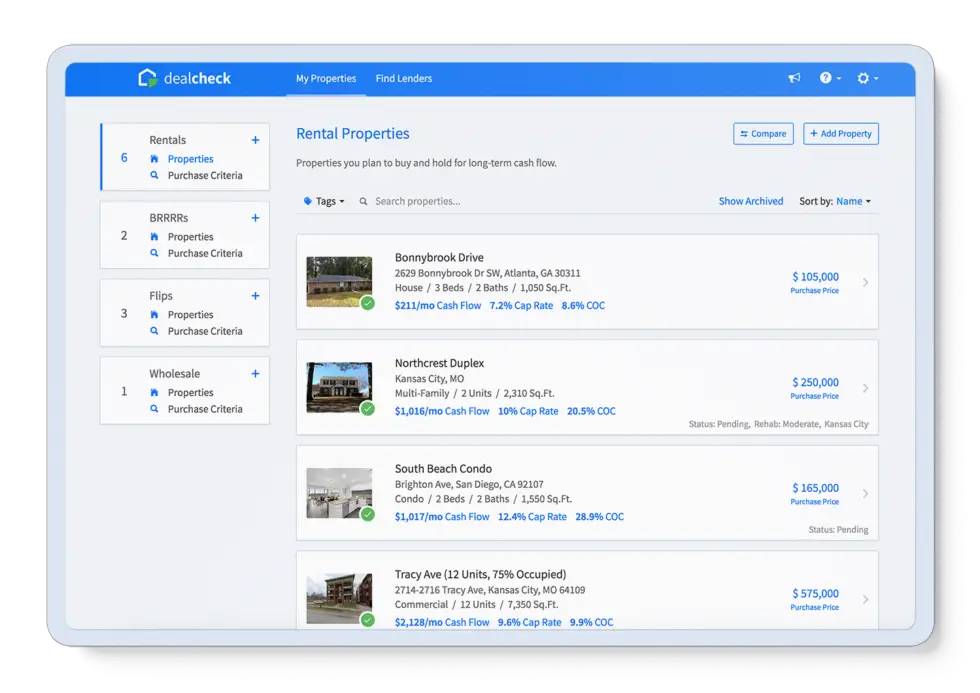
Task: Toggle Show Archived properties
Action: pos(751,201)
